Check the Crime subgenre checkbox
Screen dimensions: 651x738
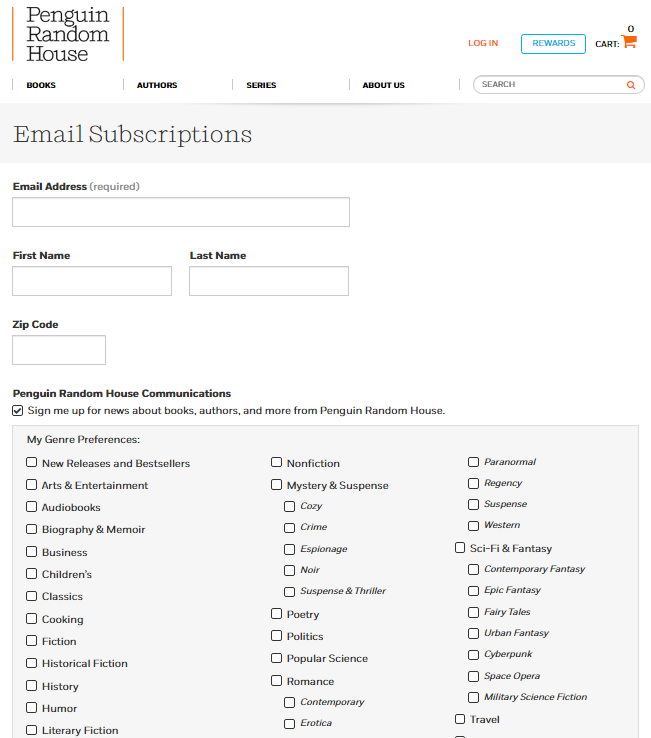click(289, 528)
